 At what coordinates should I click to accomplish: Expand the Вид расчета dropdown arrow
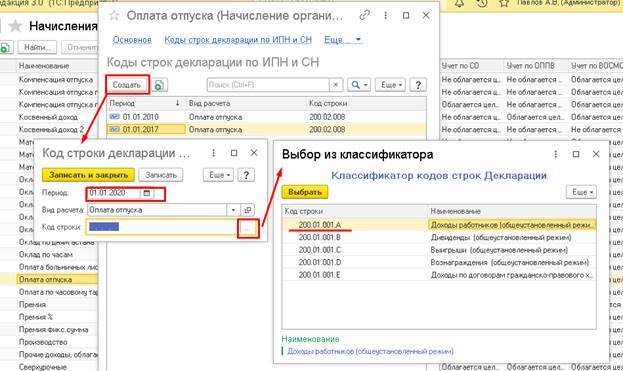point(233,210)
